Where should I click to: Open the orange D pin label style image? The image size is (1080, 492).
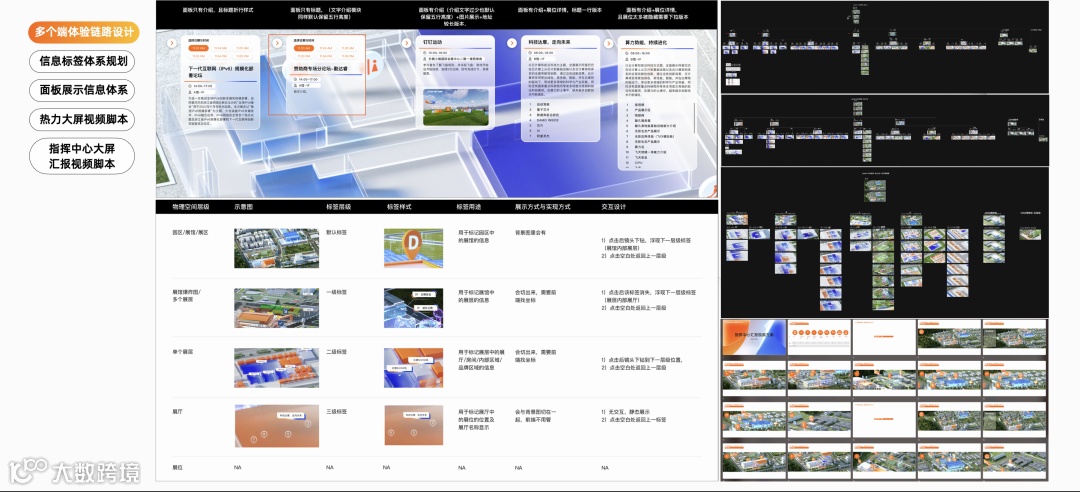pyautogui.click(x=413, y=248)
